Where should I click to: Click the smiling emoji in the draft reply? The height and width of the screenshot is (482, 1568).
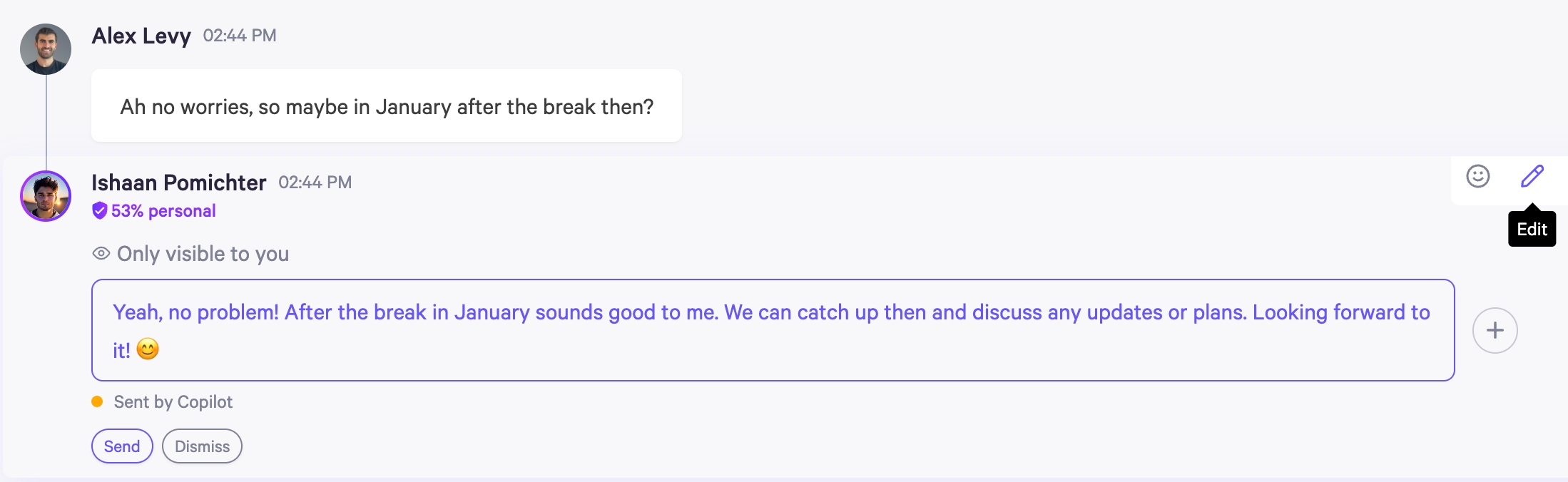click(148, 349)
